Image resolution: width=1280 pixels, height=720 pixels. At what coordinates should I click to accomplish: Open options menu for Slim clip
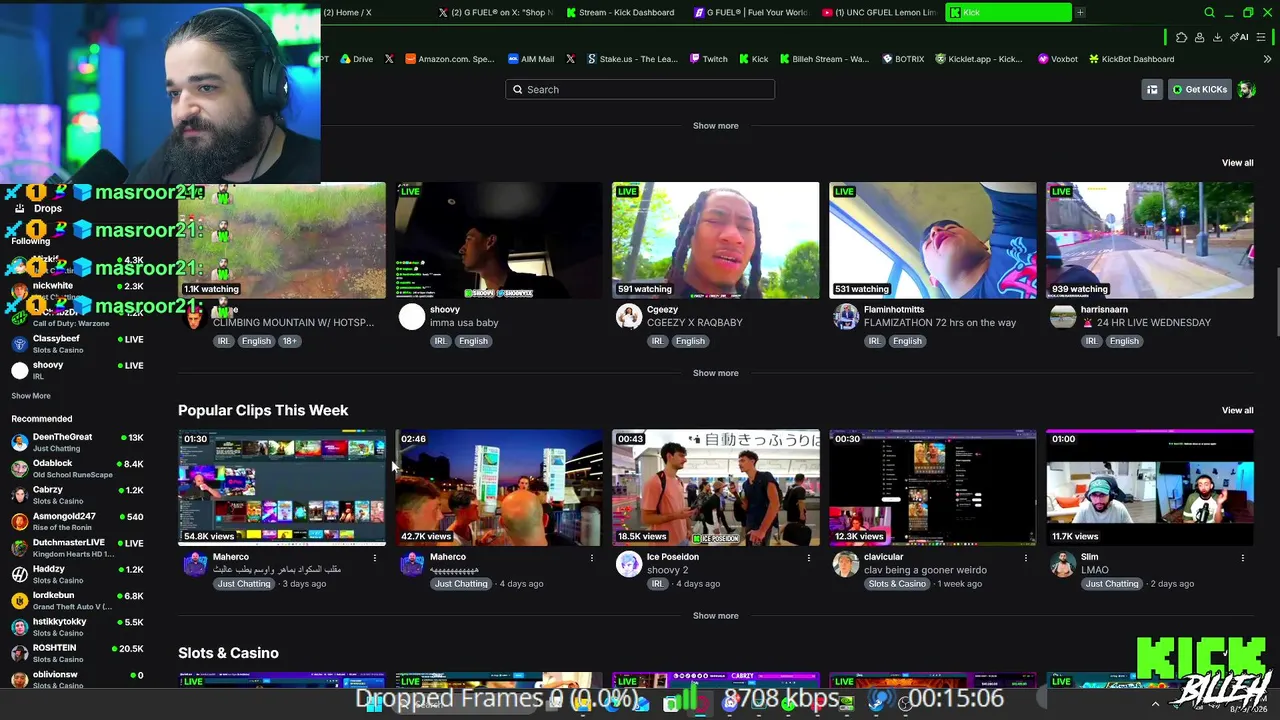click(x=1243, y=558)
